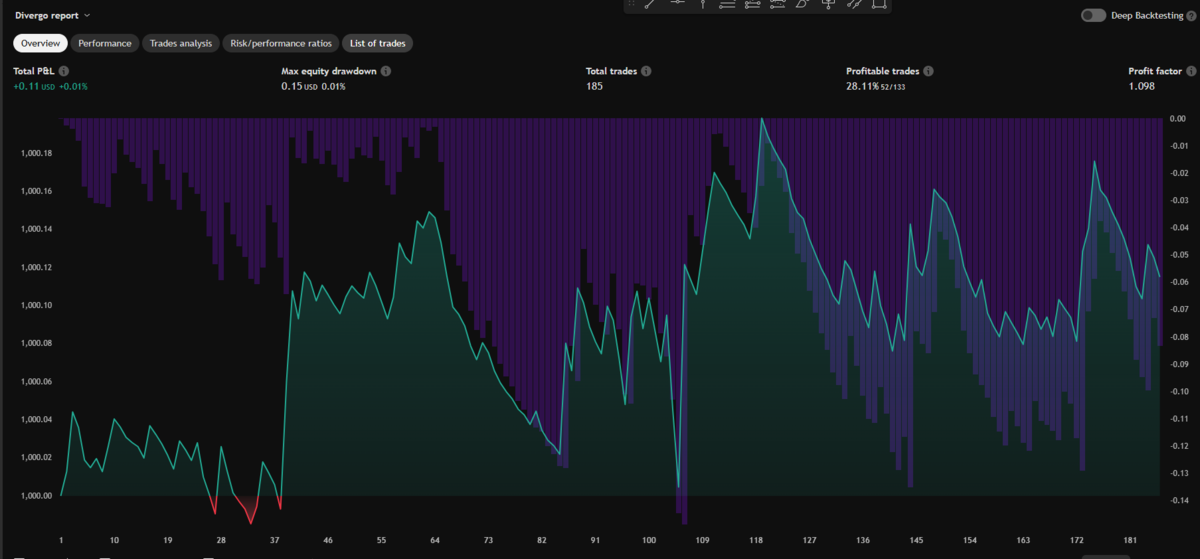Image resolution: width=1200 pixels, height=559 pixels.
Task: Open the List of trades tab
Action: tap(378, 44)
